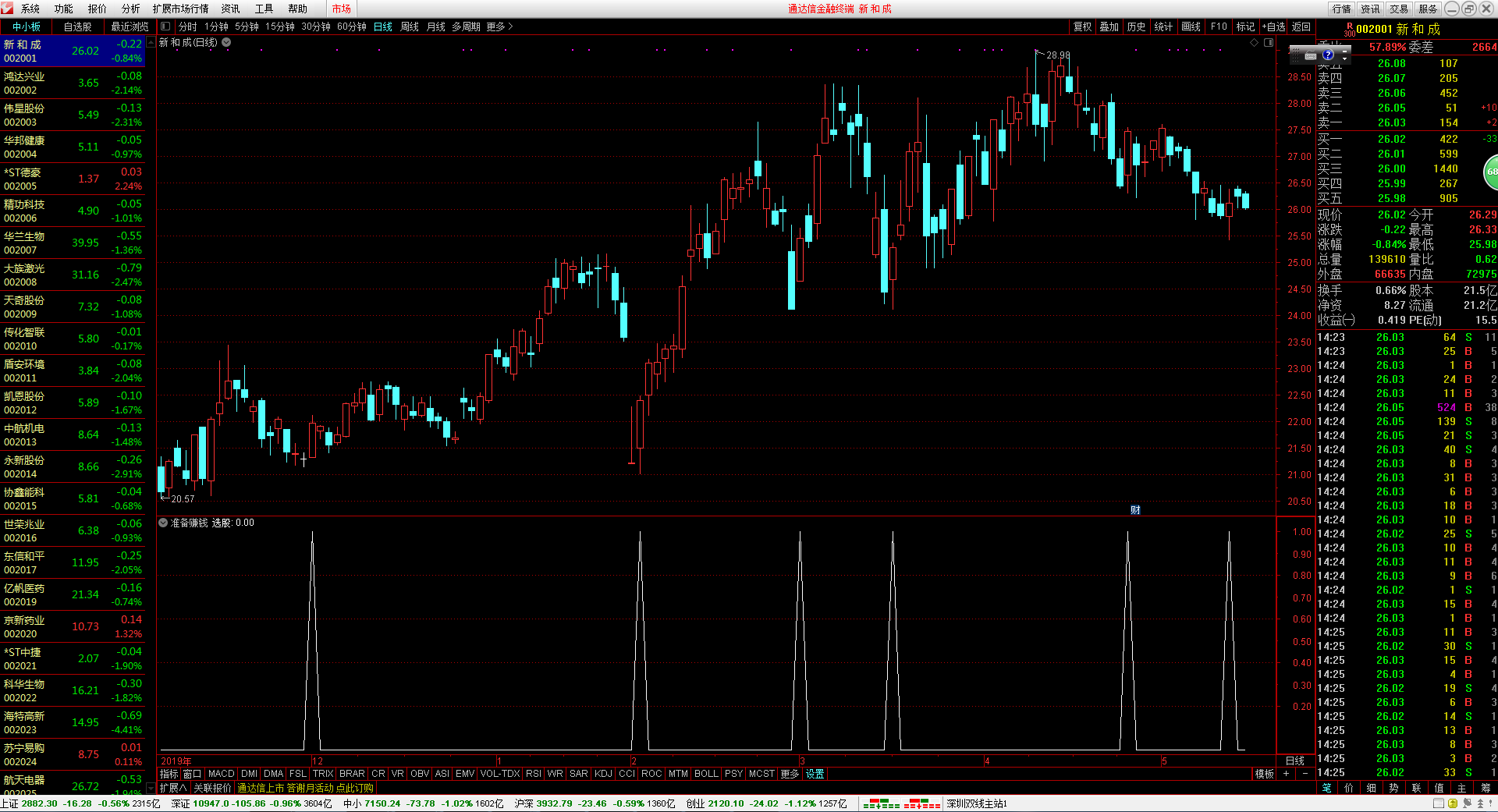Open the 通达信上市答谢月活动 link
This screenshot has width=1498, height=812.
pyautogui.click(x=306, y=788)
